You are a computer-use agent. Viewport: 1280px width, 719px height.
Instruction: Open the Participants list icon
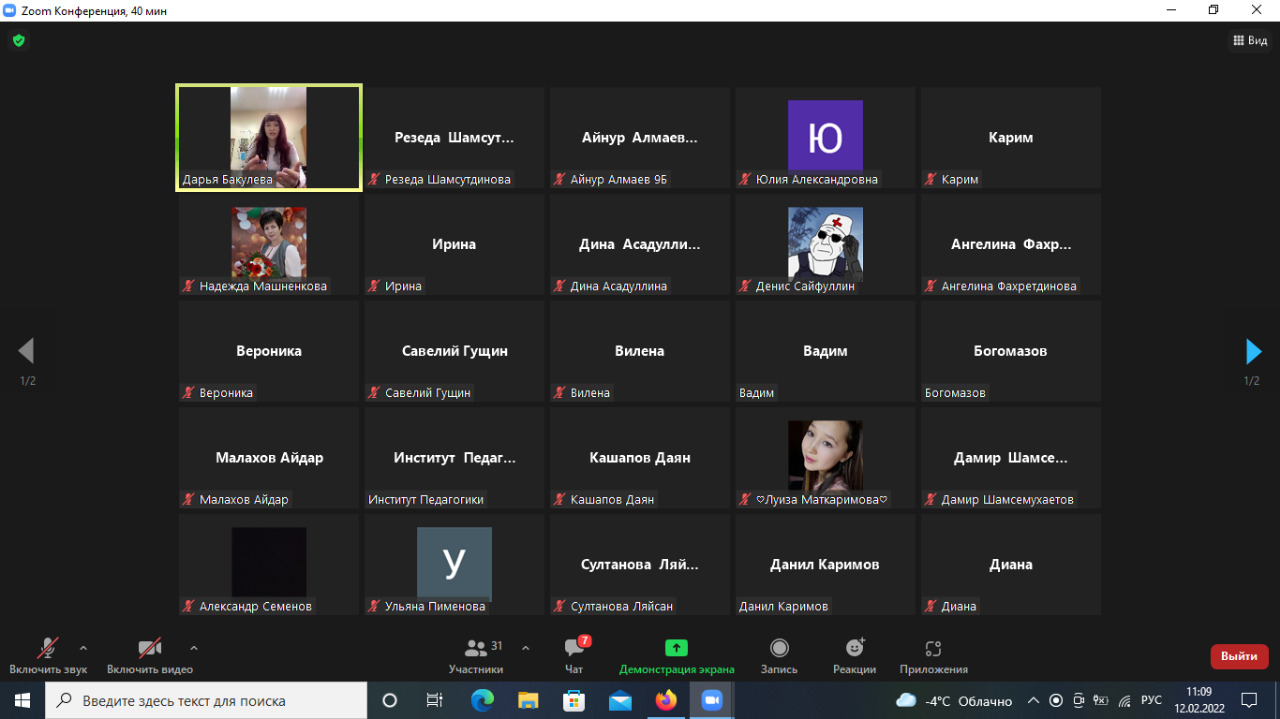coord(476,648)
